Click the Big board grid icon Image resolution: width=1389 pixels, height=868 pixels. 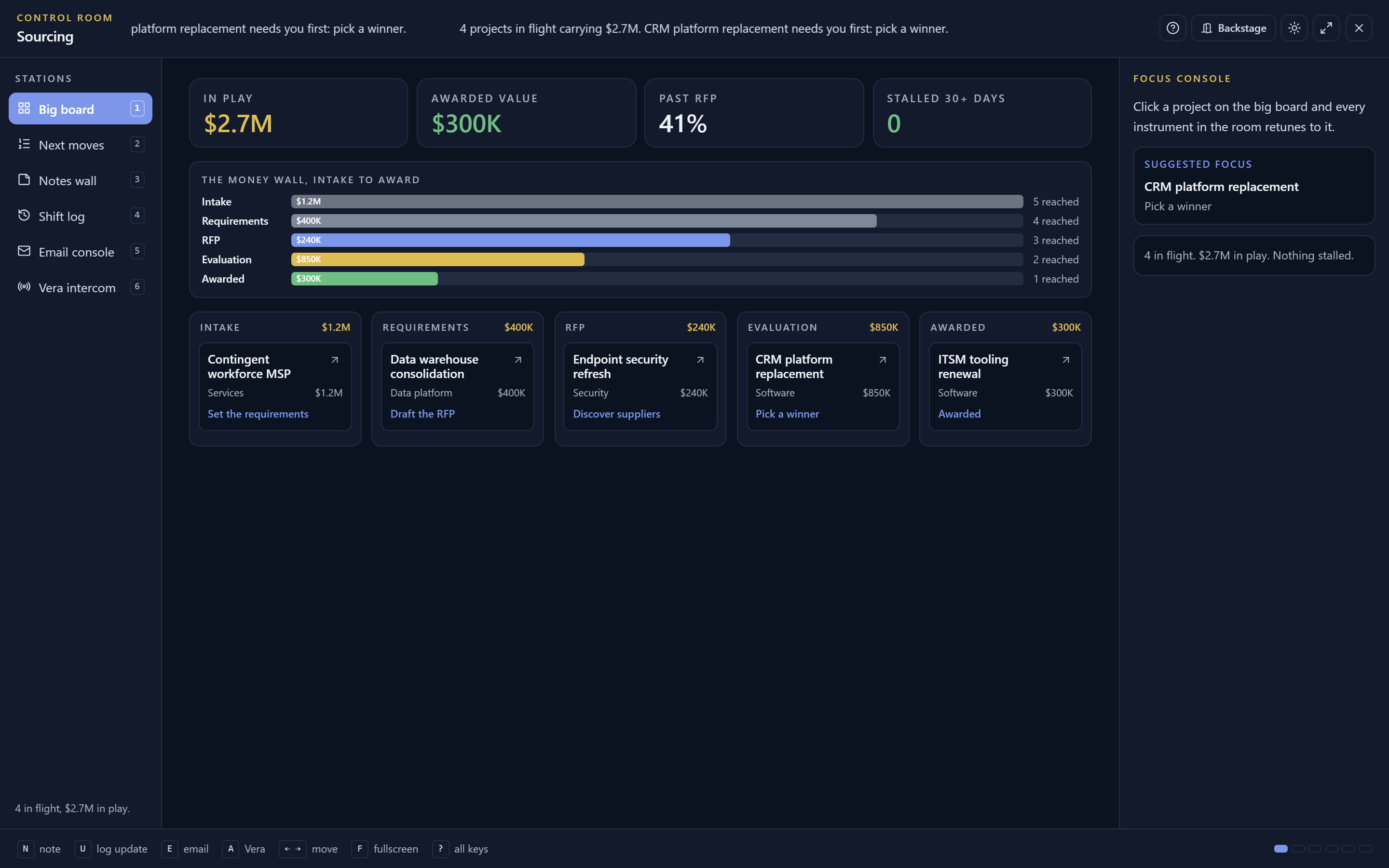coord(24,108)
